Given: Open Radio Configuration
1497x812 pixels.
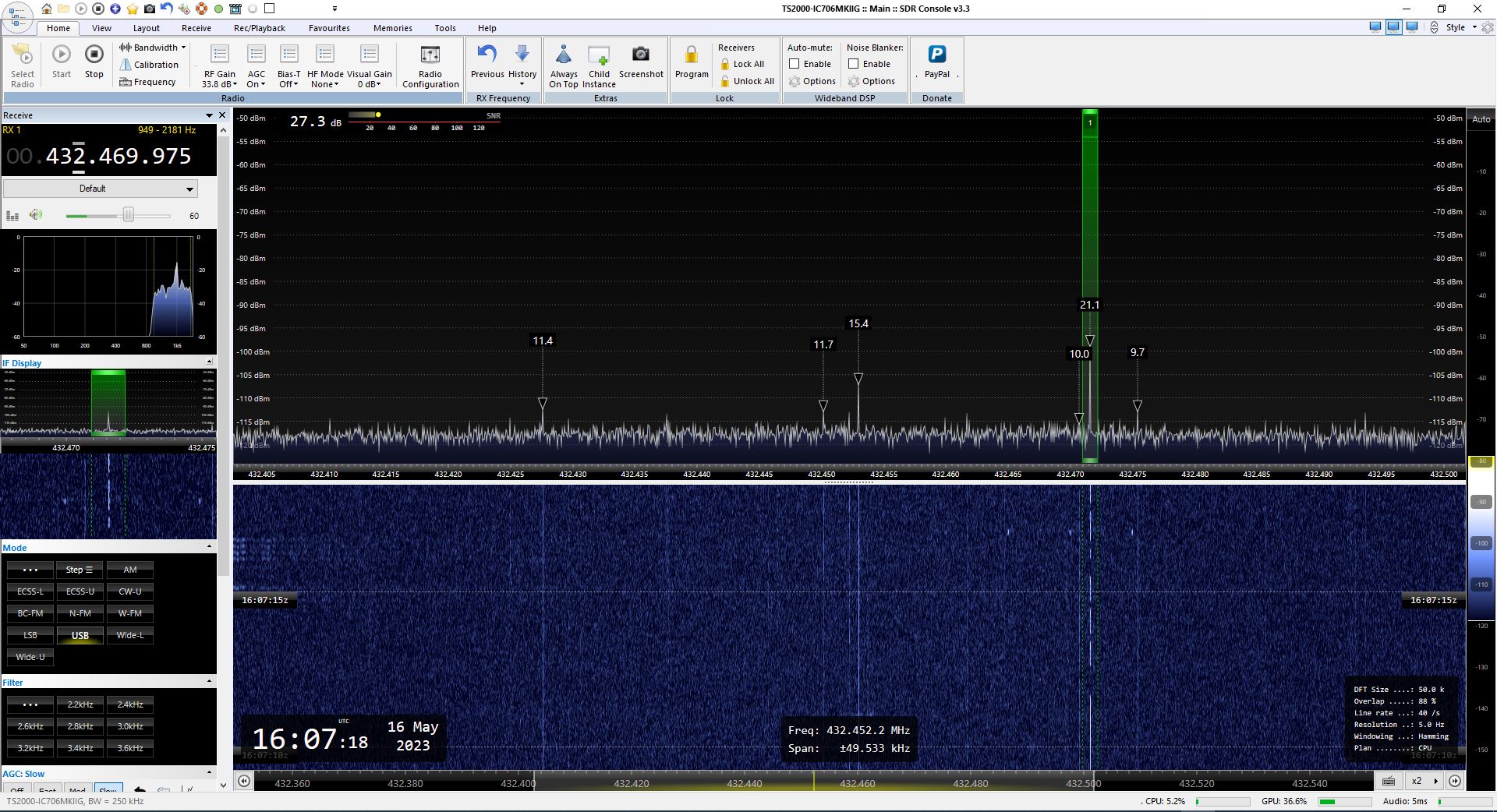Looking at the screenshot, I should coord(430,55).
